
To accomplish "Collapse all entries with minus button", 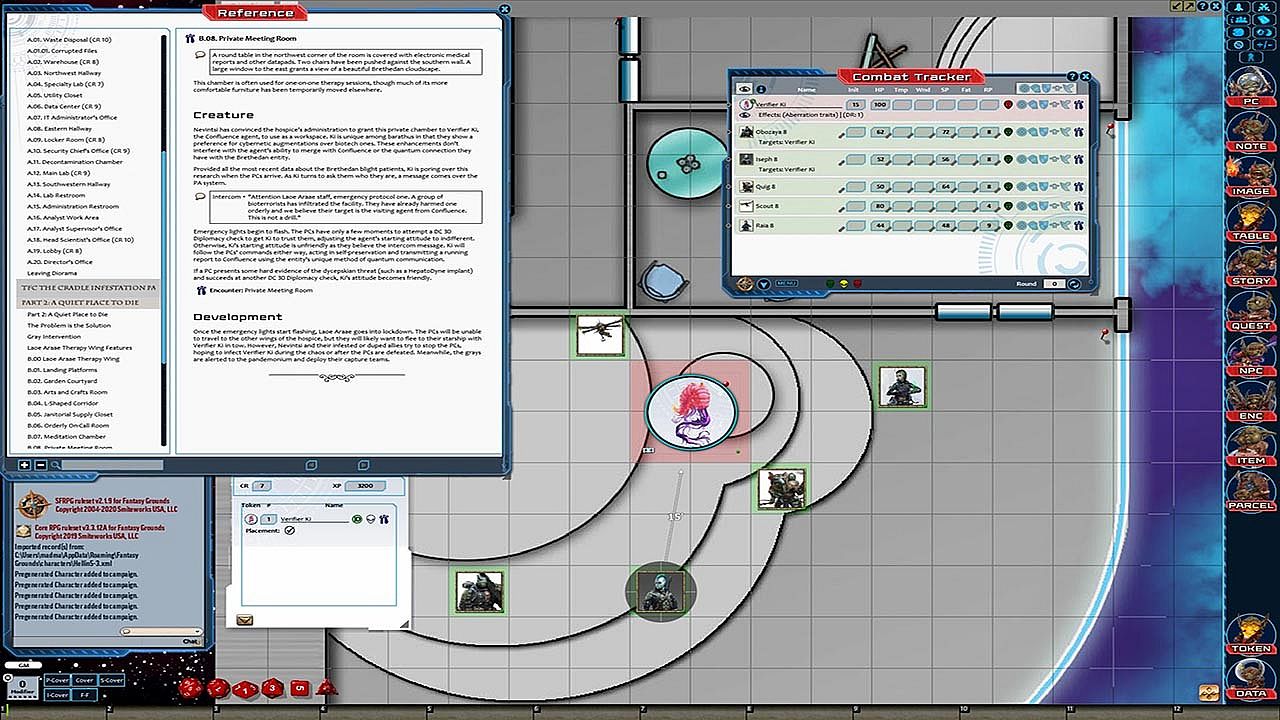I will [x=40, y=465].
